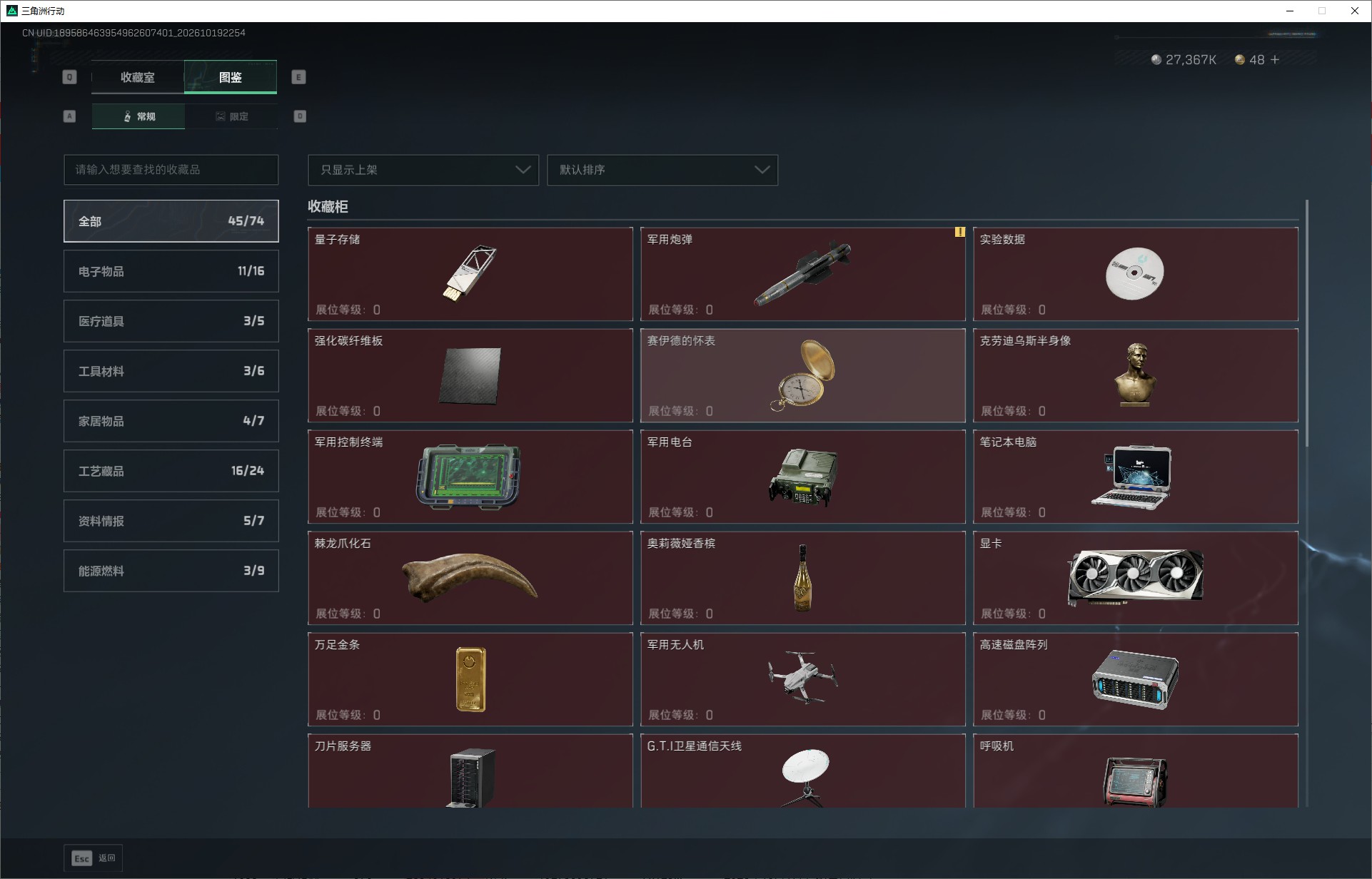Select the 强化碳纤维板 carbon plate image
Image resolution: width=1372 pixels, height=879 pixels.
[x=470, y=376]
